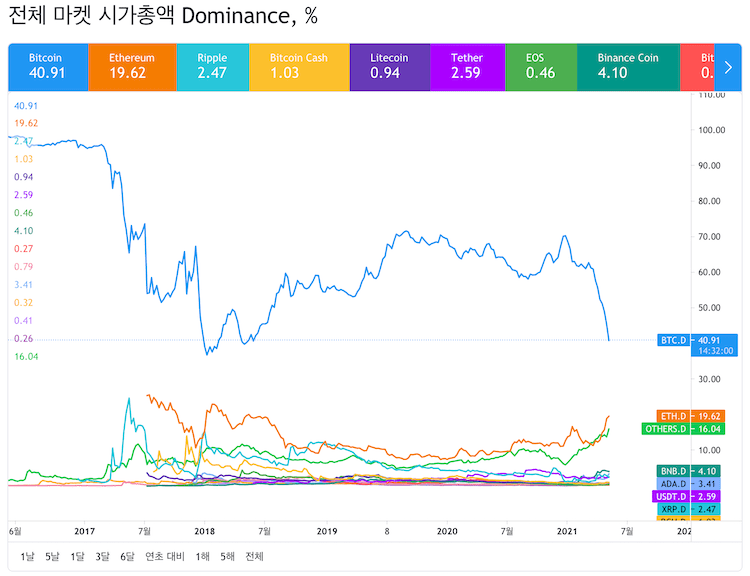Show the 전체 time range
Screen dimensions: 750x576
[254, 556]
